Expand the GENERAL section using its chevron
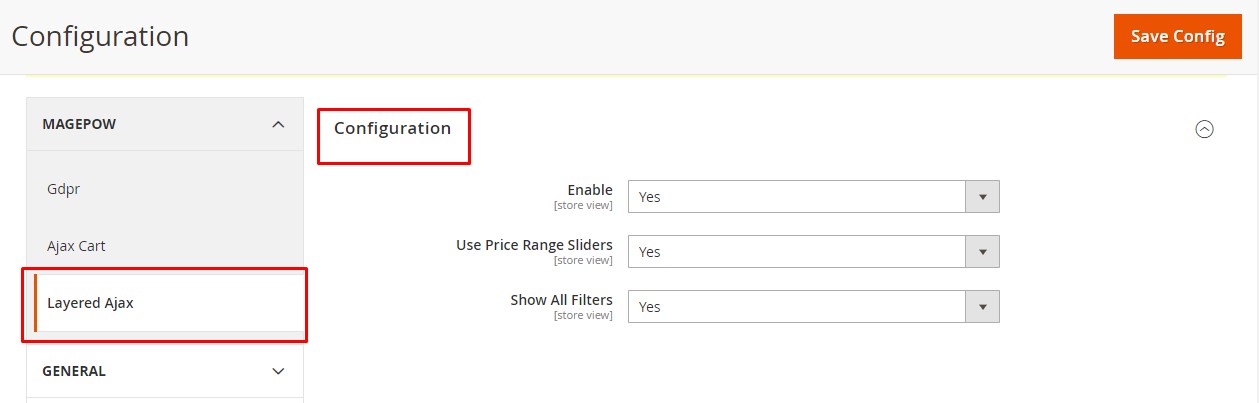 278,371
